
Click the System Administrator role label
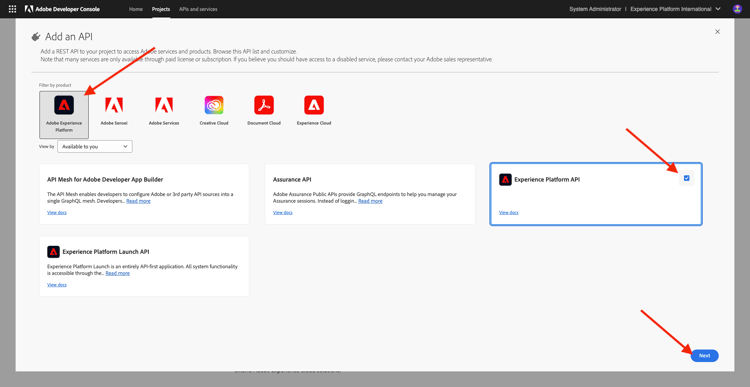tap(595, 9)
